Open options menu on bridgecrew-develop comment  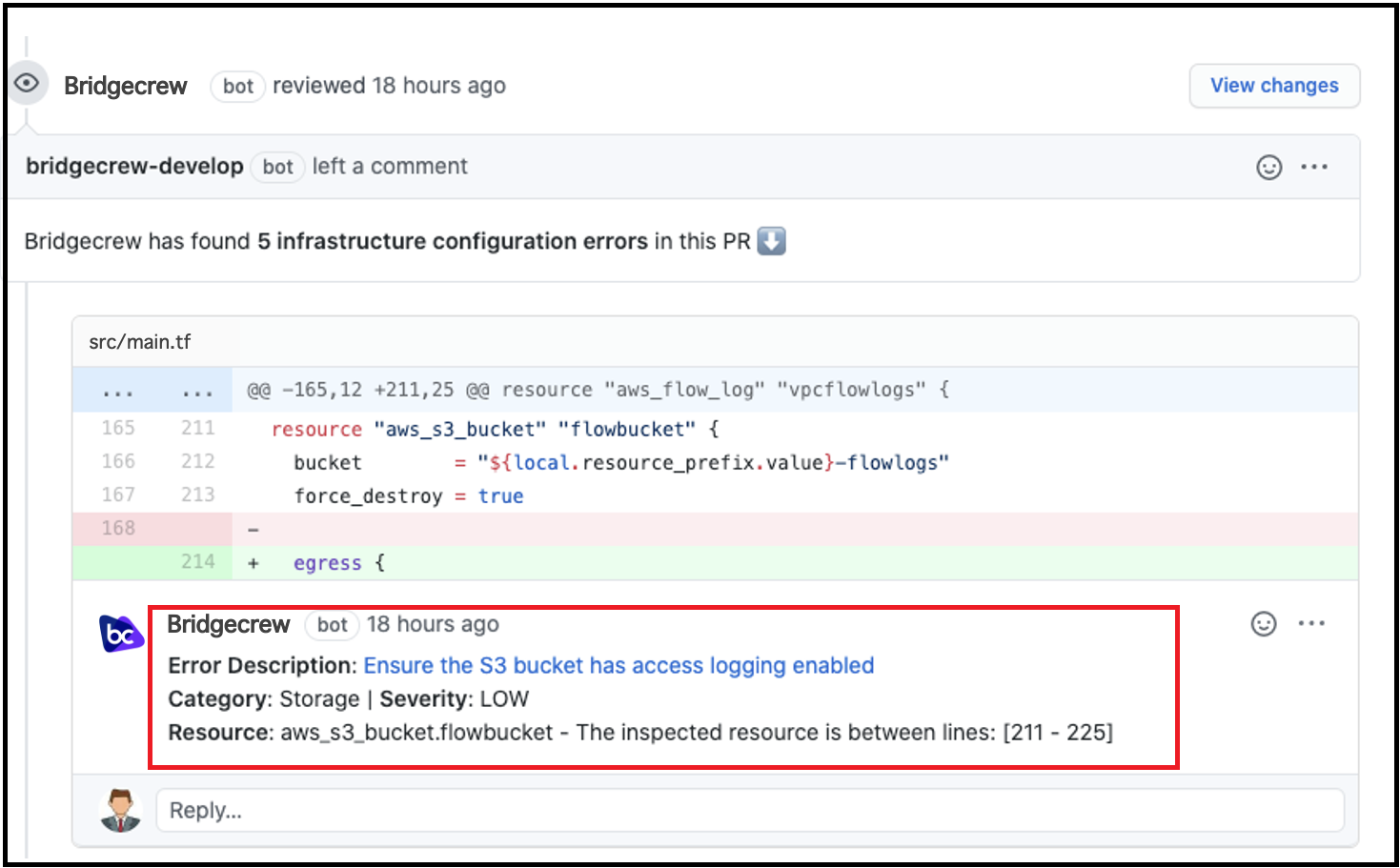click(x=1314, y=167)
